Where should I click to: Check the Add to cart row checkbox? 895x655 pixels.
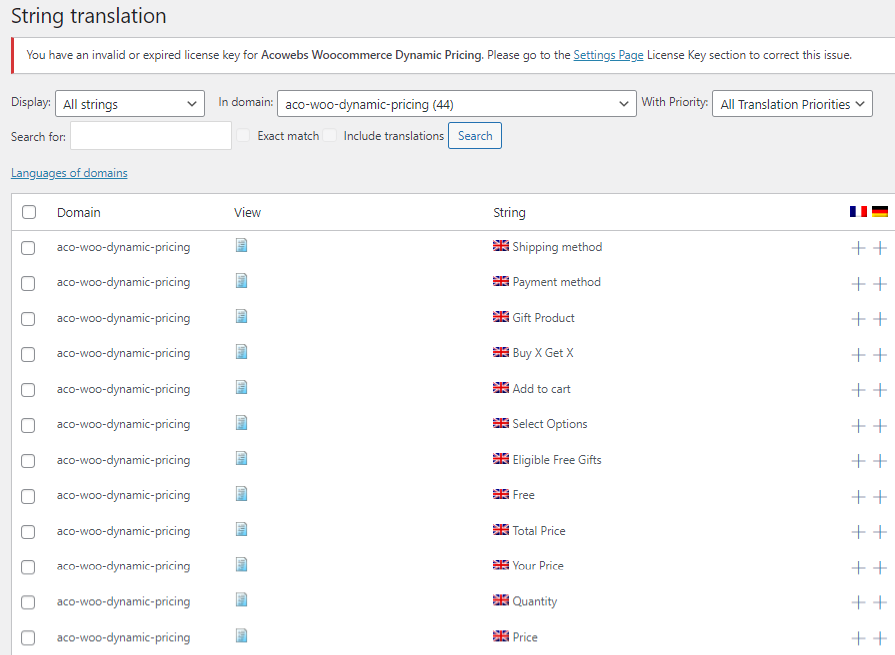click(x=28, y=390)
